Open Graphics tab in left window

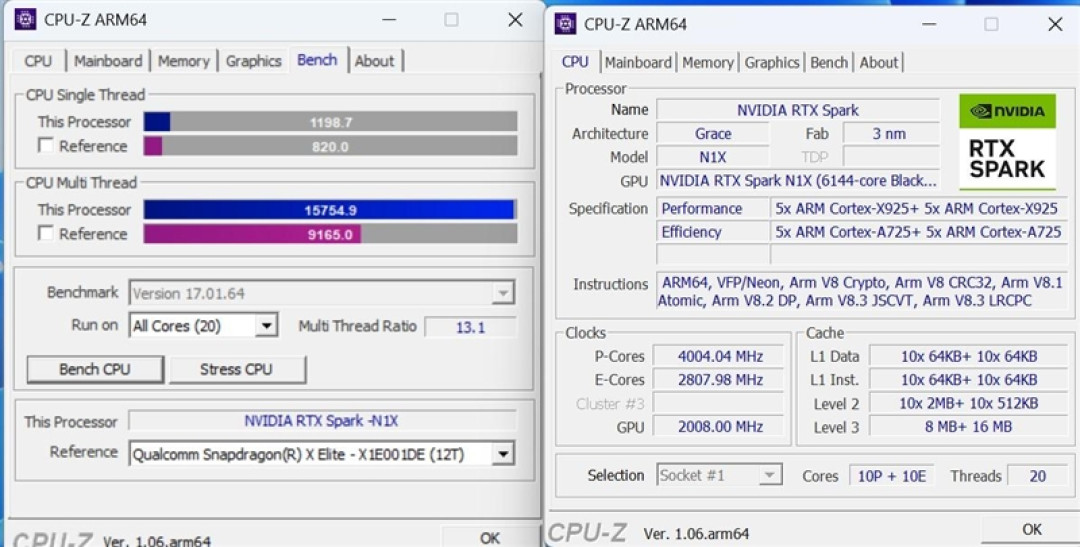coord(253,61)
